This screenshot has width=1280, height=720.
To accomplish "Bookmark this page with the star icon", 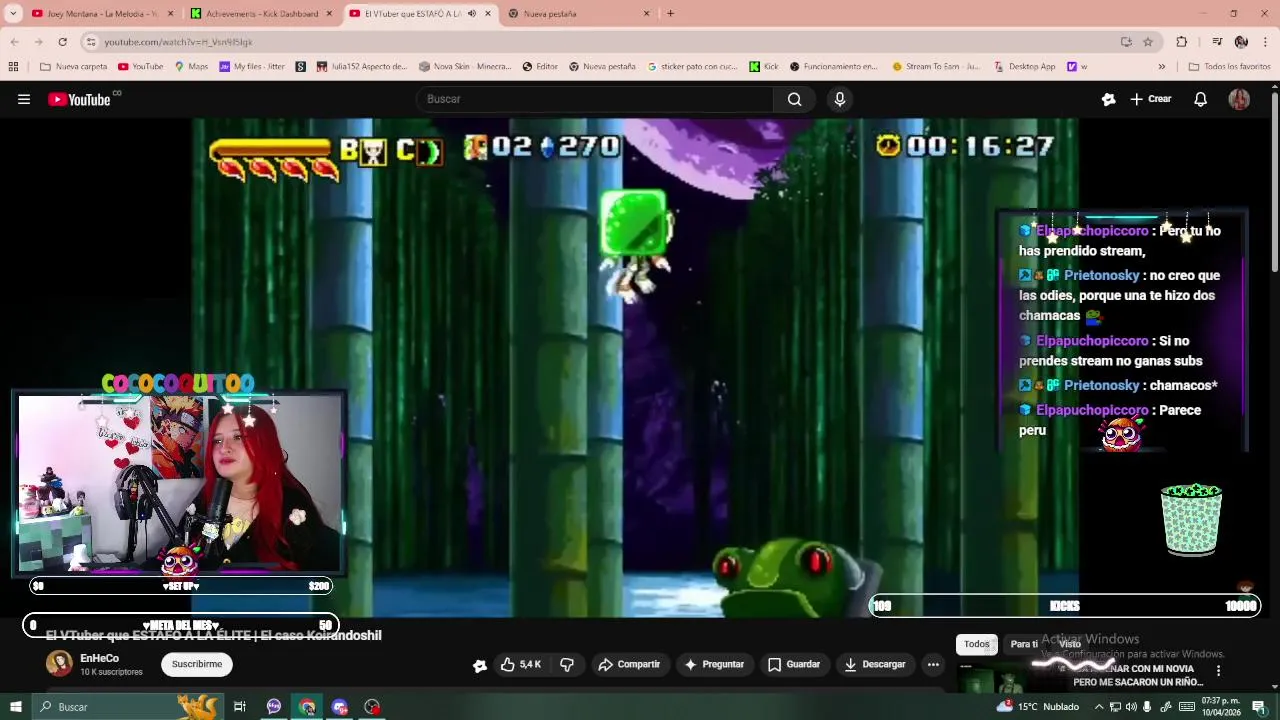I will tap(1148, 42).
